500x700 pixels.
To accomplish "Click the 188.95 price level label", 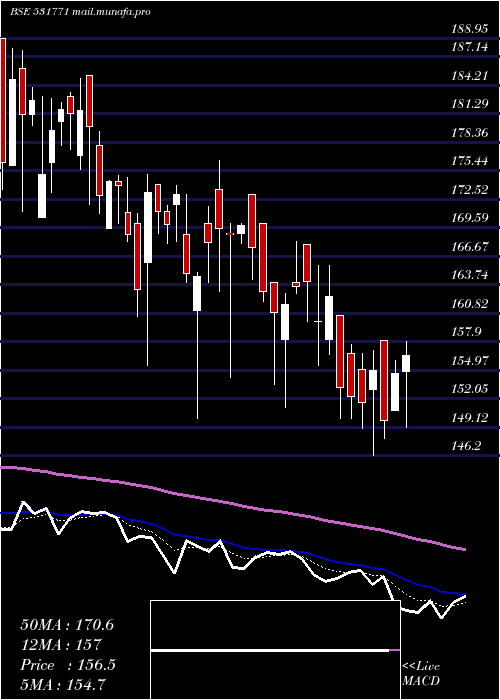I will (469, 29).
